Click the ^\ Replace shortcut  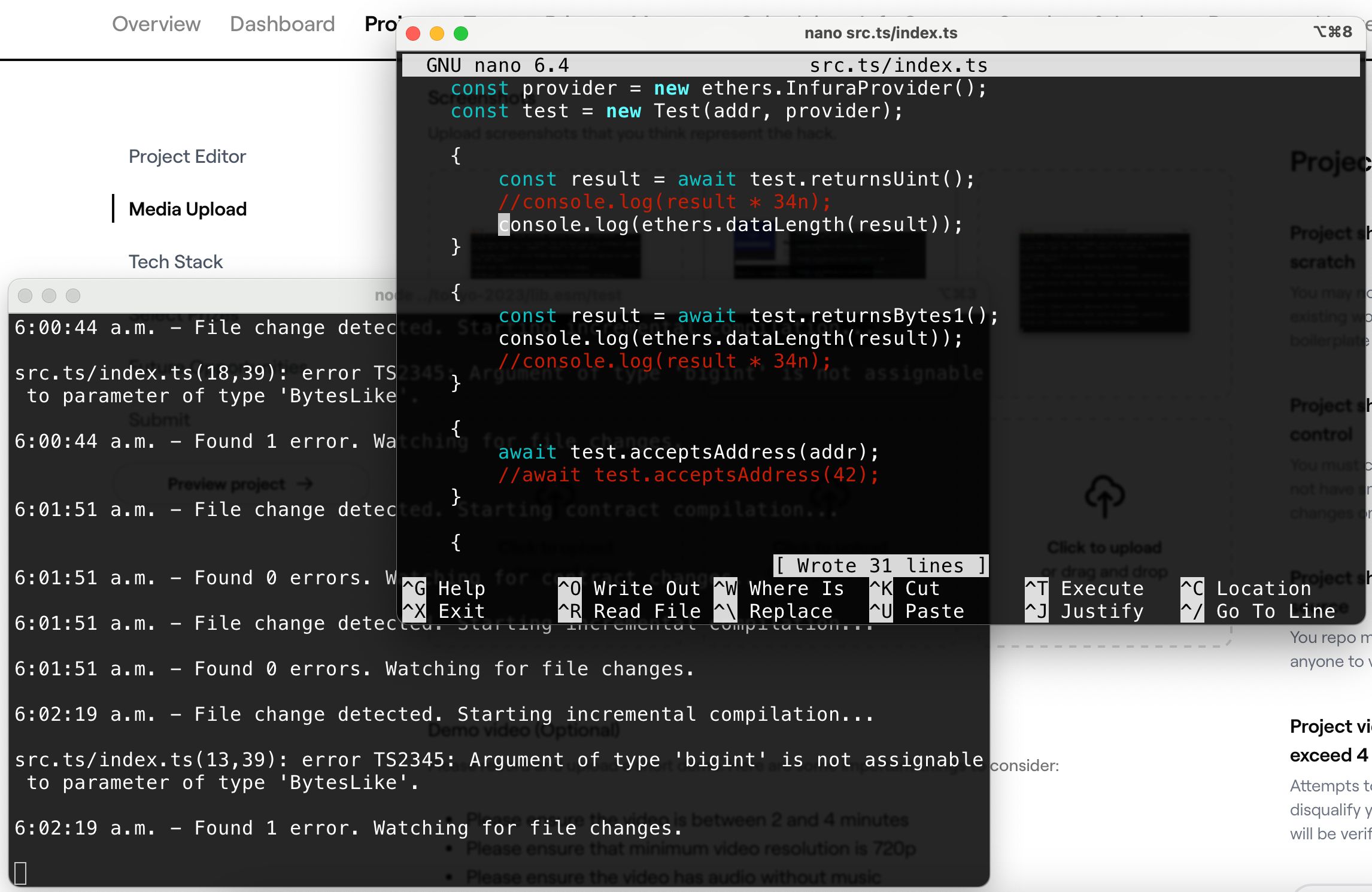(x=773, y=611)
